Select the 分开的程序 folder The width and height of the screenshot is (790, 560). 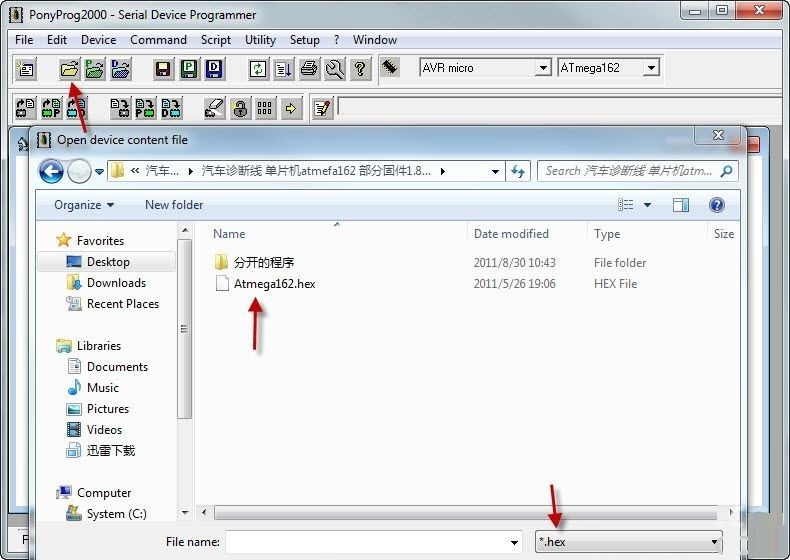tap(264, 263)
